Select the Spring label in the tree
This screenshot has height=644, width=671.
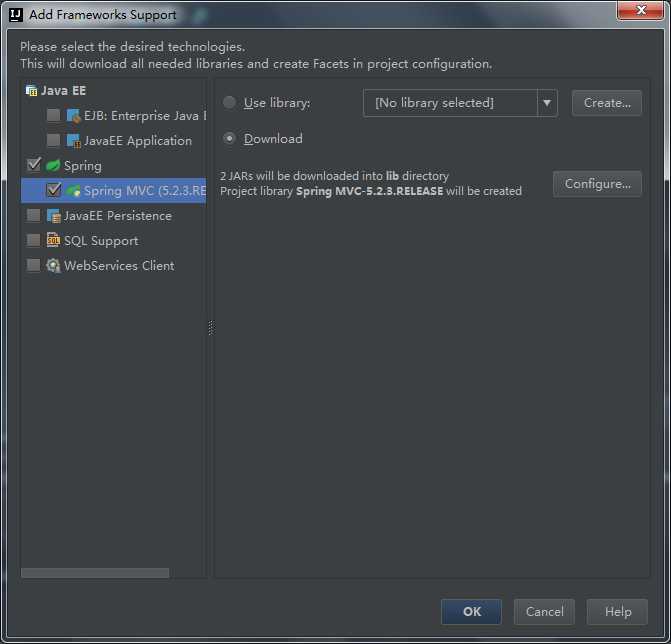pos(83,166)
